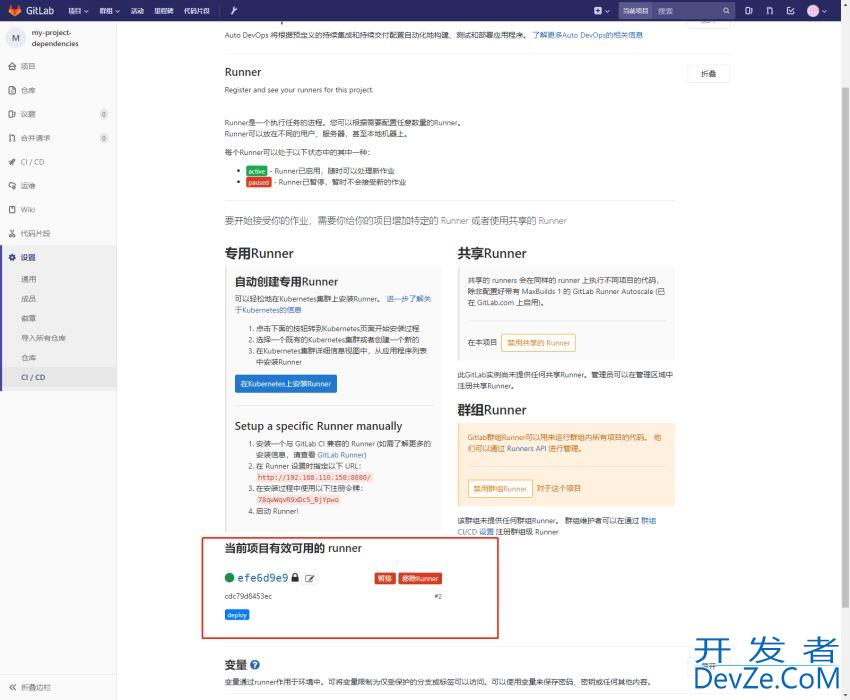The height and width of the screenshot is (700, 850).
Task: Open 徽章 badges settings submenu
Action: point(29,318)
